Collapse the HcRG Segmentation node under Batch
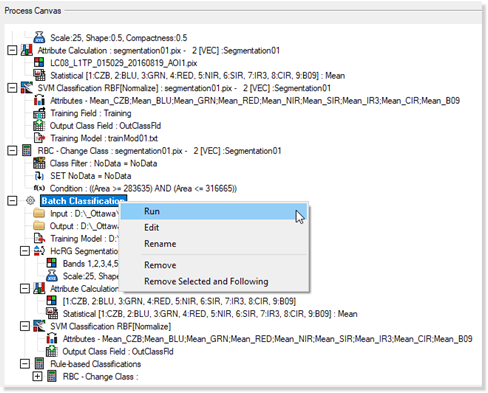488x393 pixels. pos(25,251)
